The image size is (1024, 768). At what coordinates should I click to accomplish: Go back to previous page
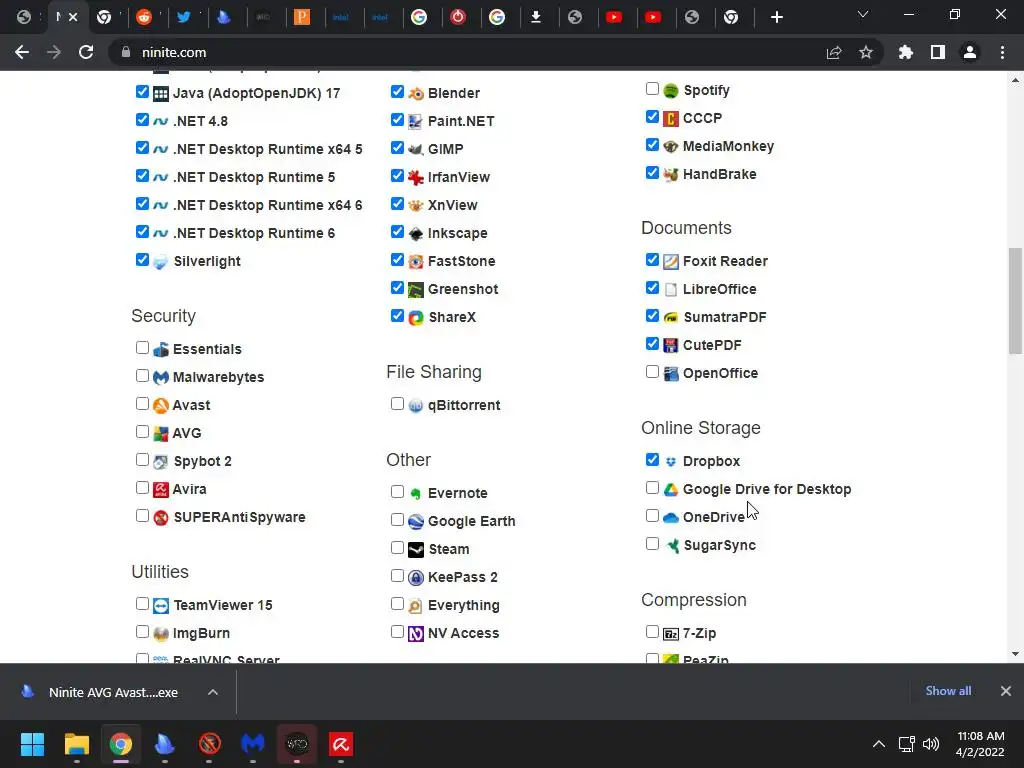(x=22, y=52)
